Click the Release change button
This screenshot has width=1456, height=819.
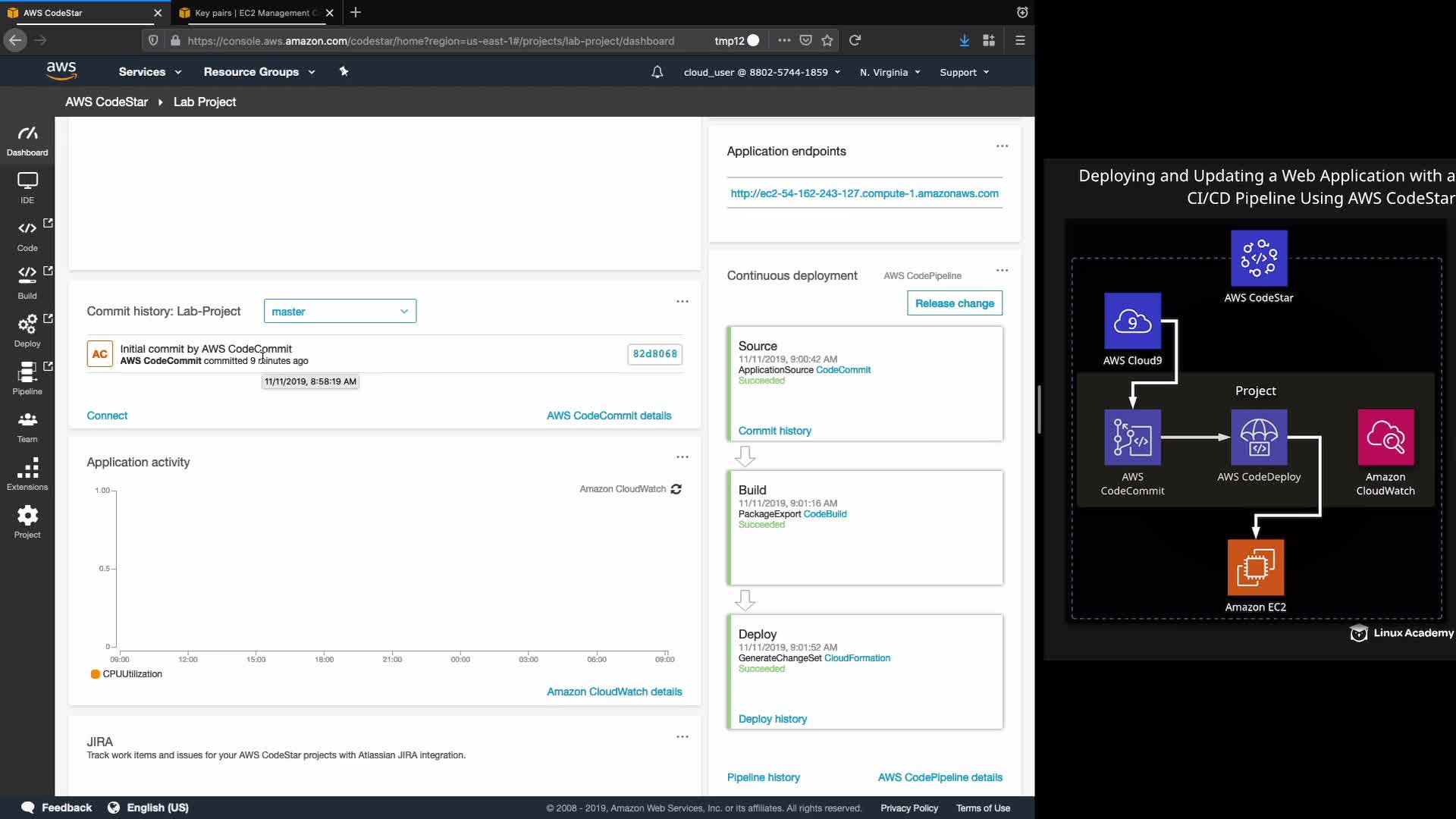(x=954, y=303)
